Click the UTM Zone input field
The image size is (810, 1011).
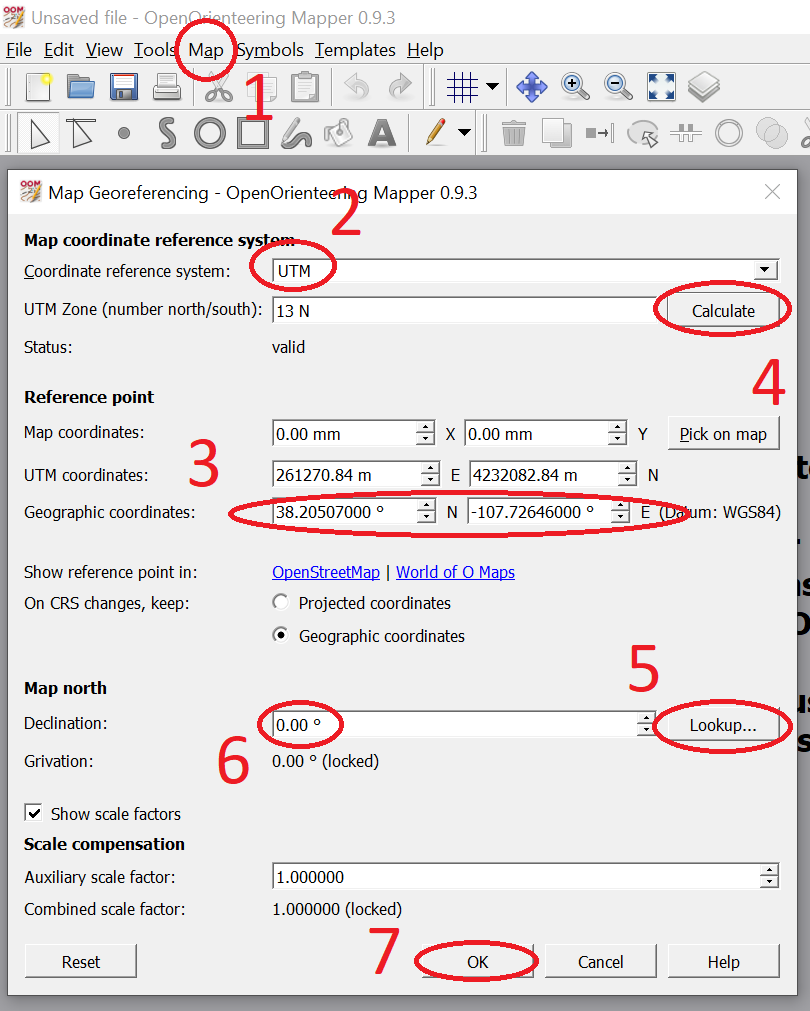[460, 311]
